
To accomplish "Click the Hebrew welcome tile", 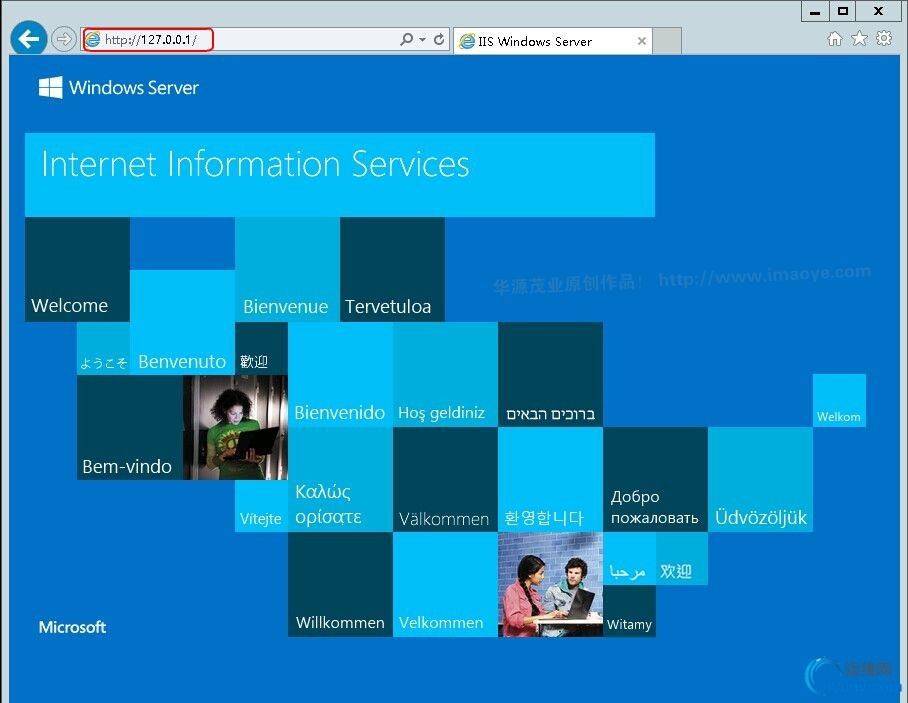I will click(x=550, y=375).
